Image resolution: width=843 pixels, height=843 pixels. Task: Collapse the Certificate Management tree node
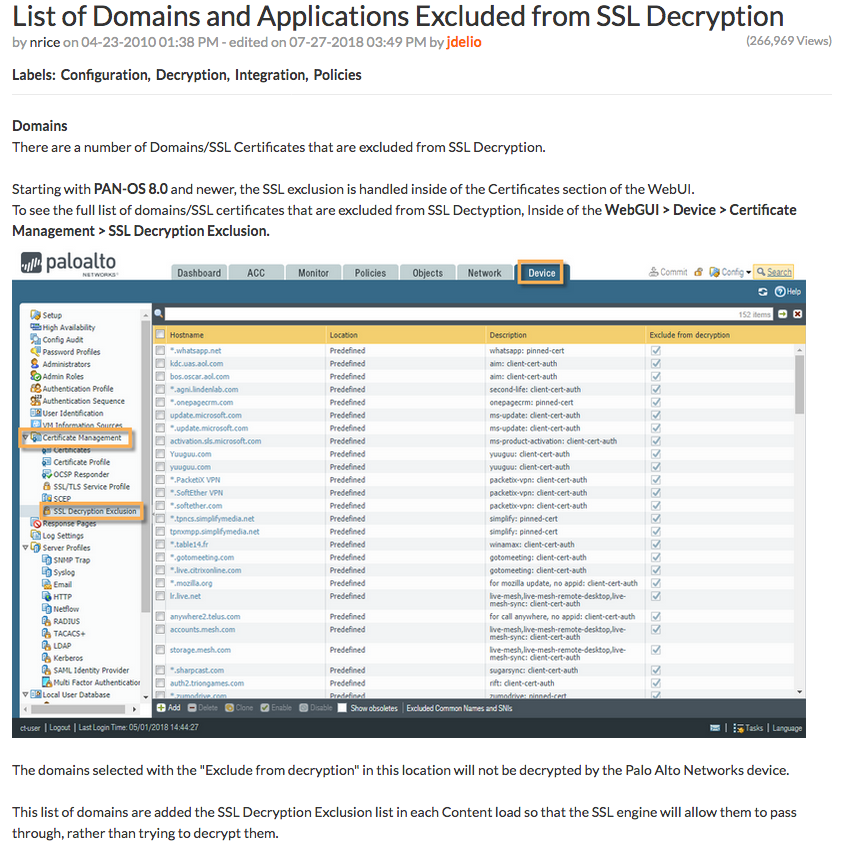25,438
